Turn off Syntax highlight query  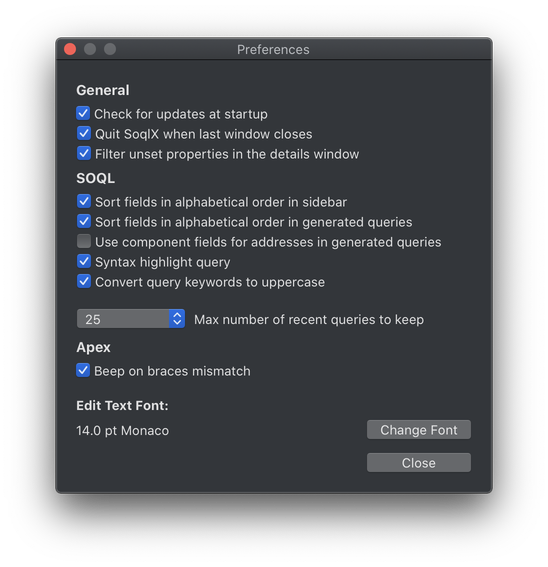tap(84, 261)
